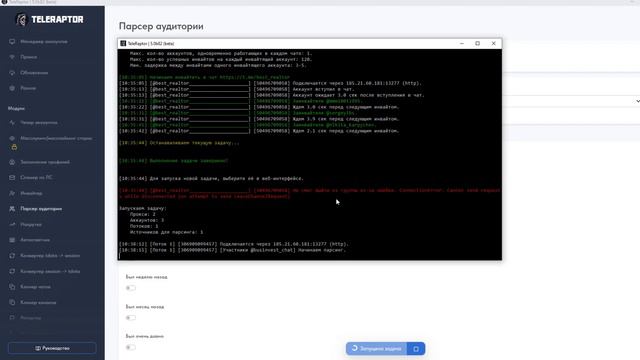Stop the running task with square icon

pyautogui.click(x=416, y=349)
